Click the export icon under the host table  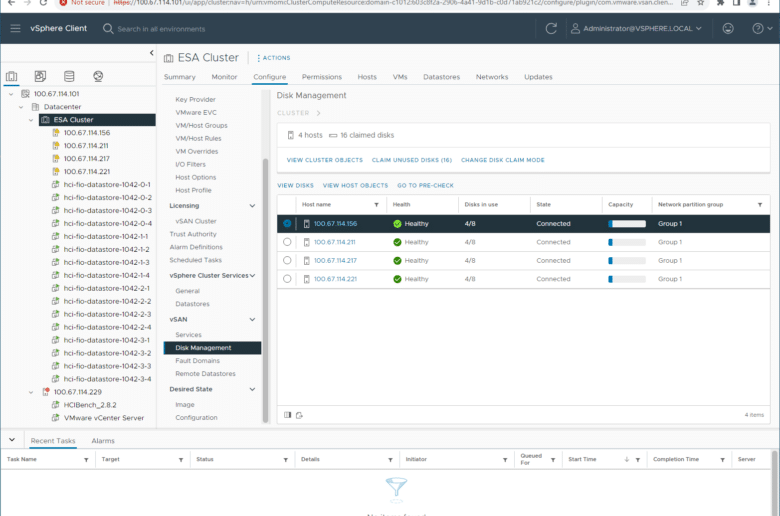(299, 415)
